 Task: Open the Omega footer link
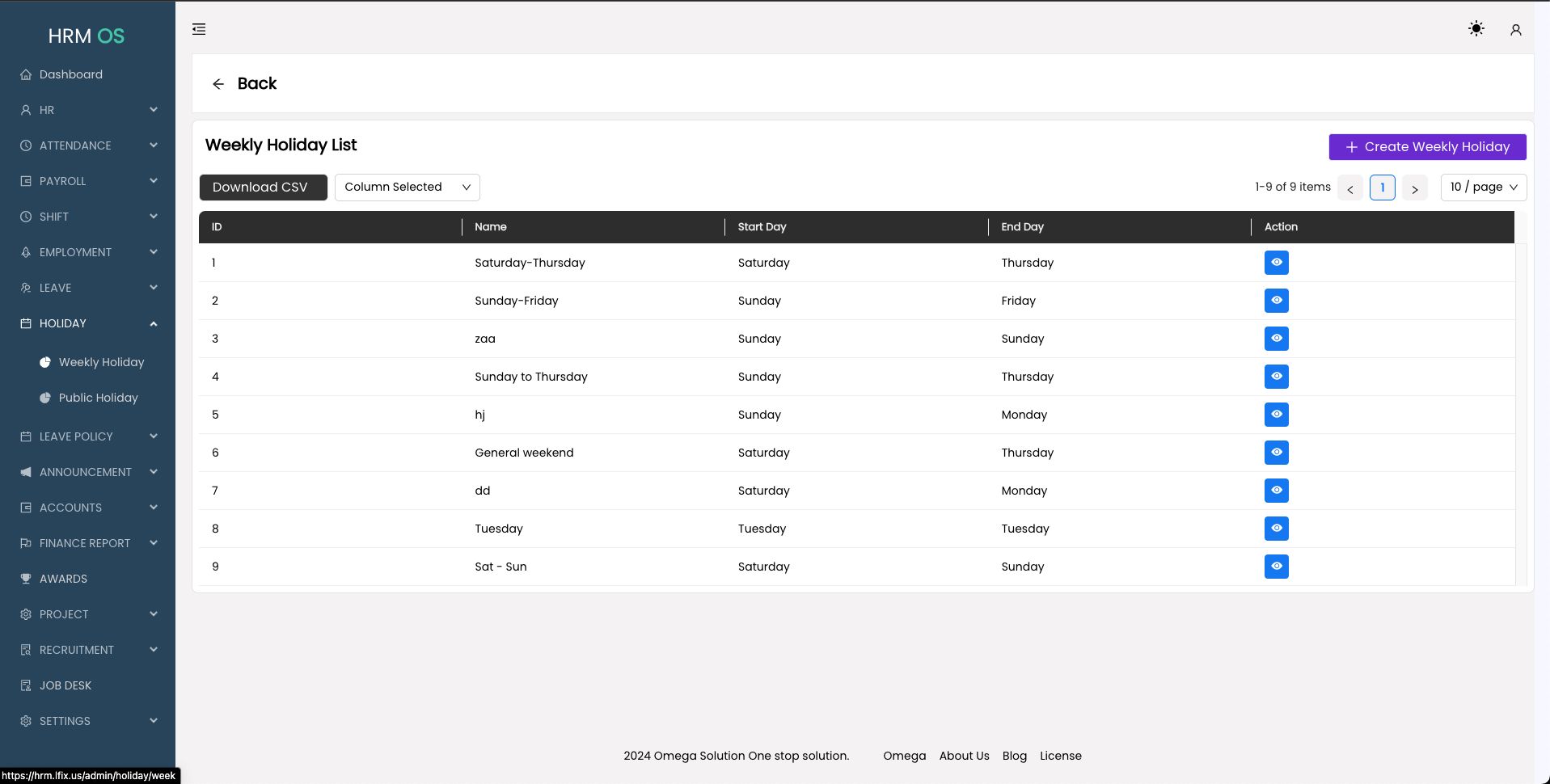click(x=904, y=756)
